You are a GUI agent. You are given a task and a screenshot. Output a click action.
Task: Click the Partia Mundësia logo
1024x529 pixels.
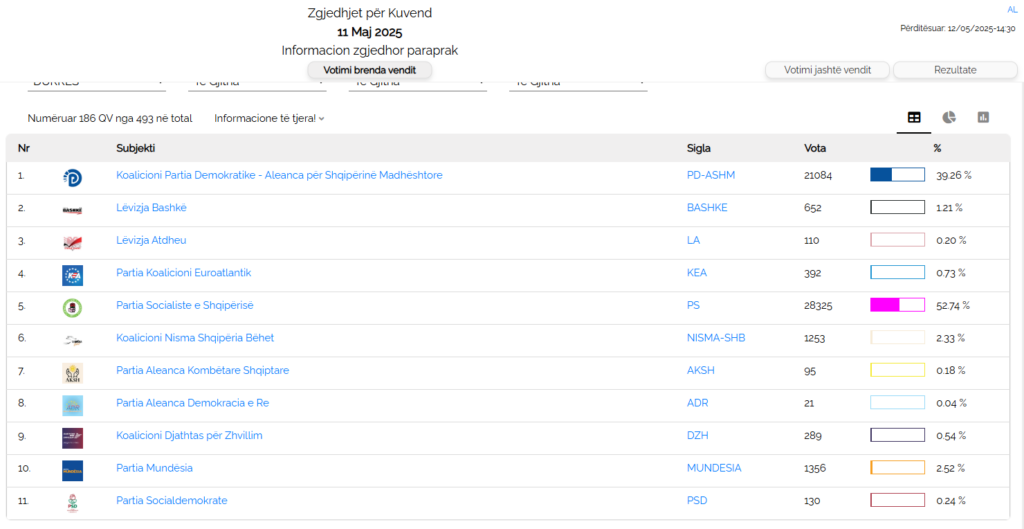click(72, 470)
